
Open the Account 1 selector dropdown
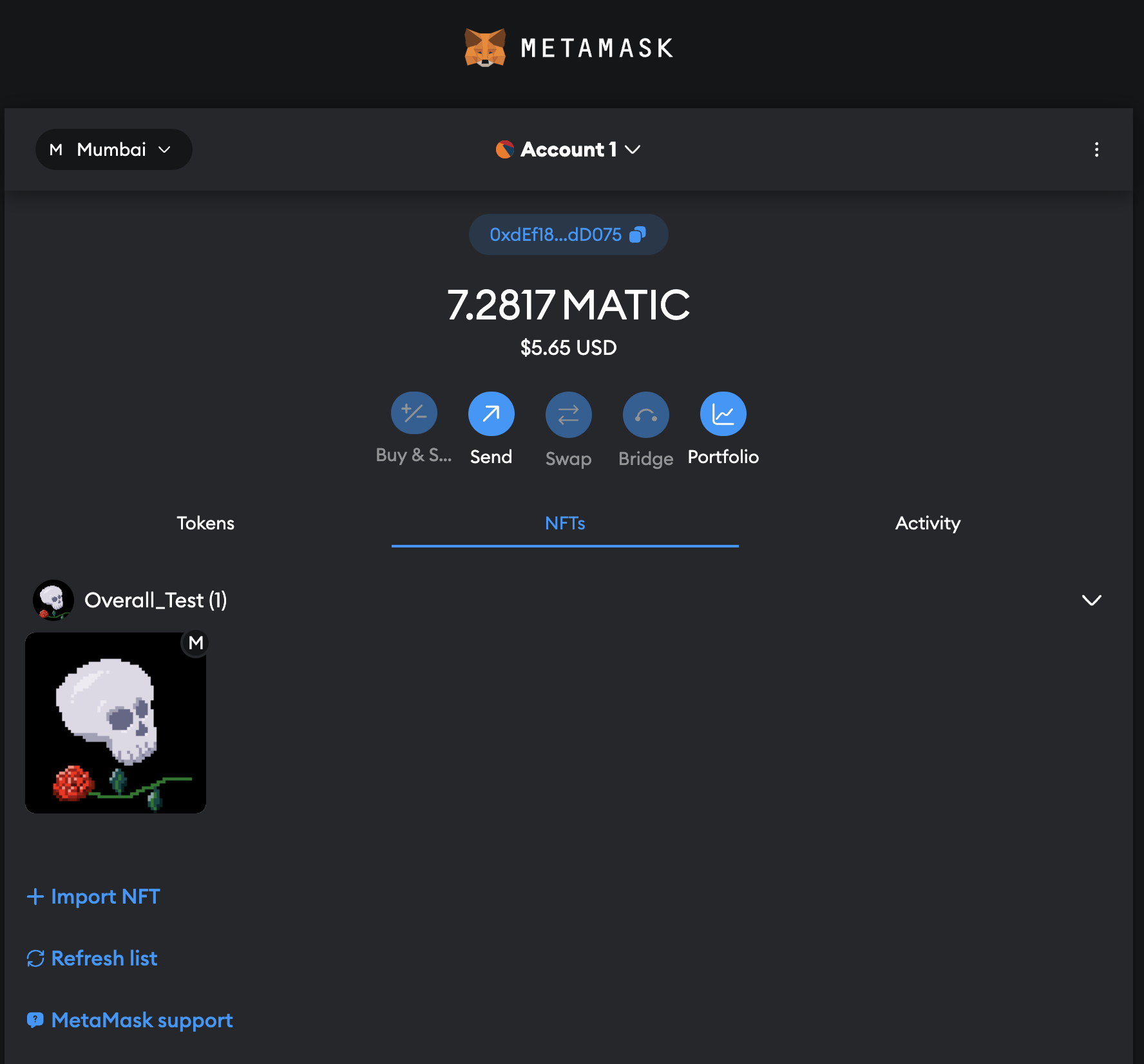coord(568,149)
